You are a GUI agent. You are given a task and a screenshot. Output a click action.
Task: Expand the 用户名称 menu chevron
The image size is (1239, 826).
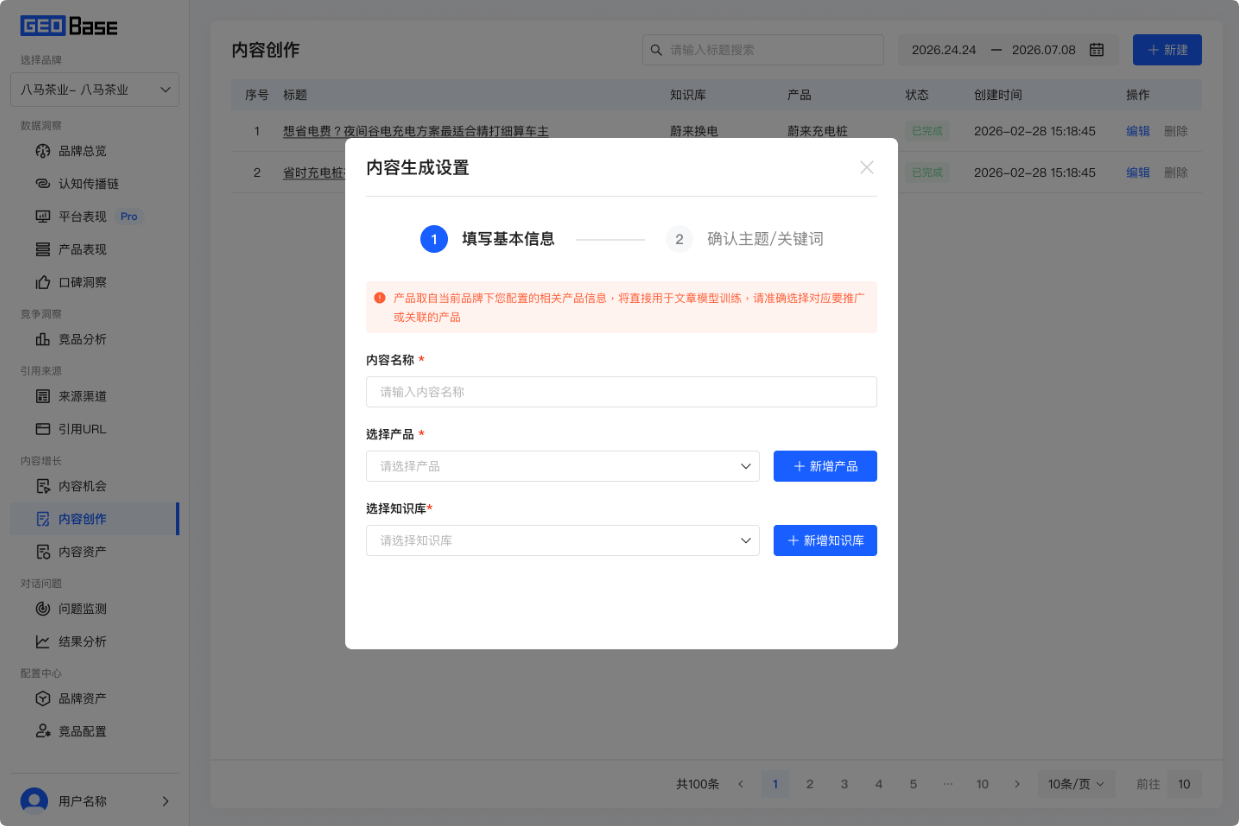[x=165, y=801]
